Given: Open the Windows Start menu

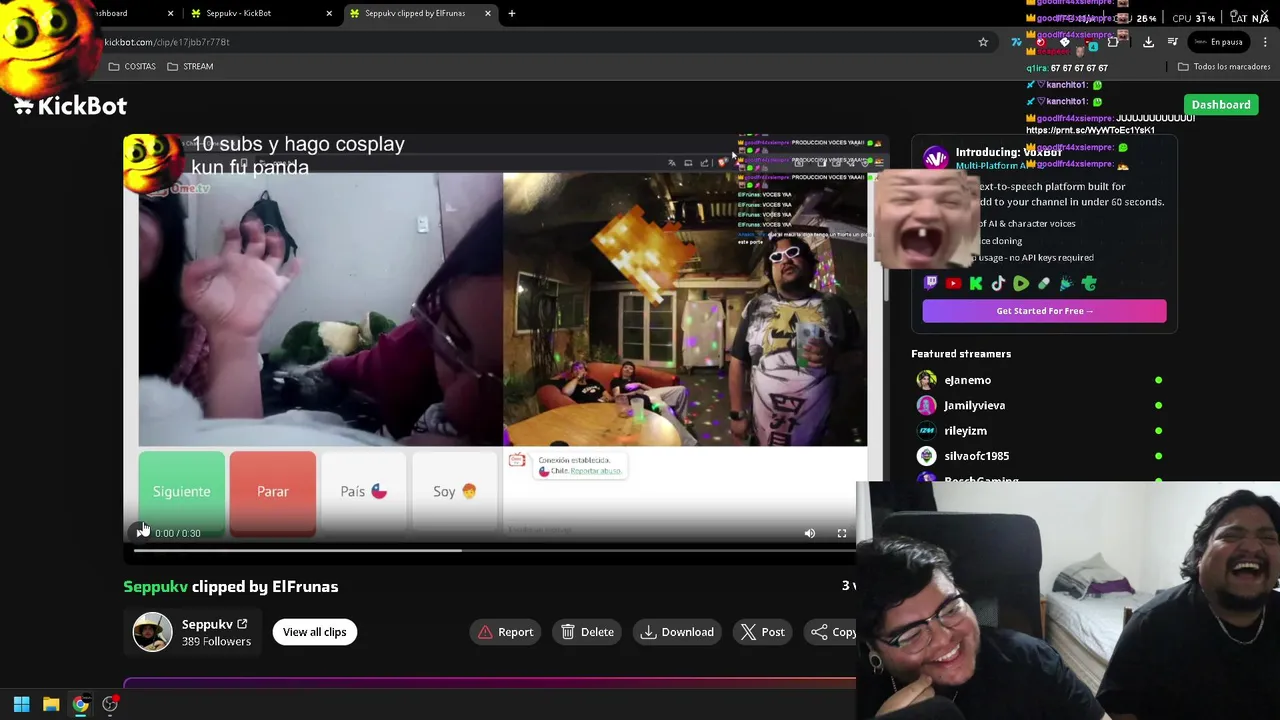Looking at the screenshot, I should (21, 704).
